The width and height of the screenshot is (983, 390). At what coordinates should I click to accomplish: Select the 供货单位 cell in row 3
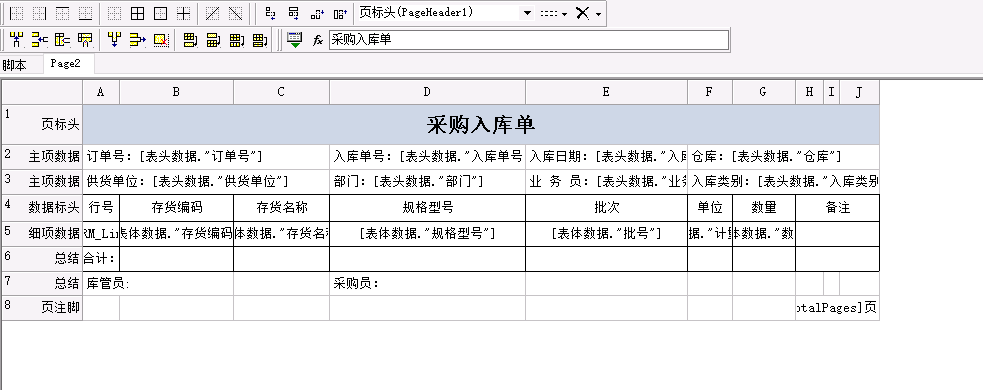point(206,182)
